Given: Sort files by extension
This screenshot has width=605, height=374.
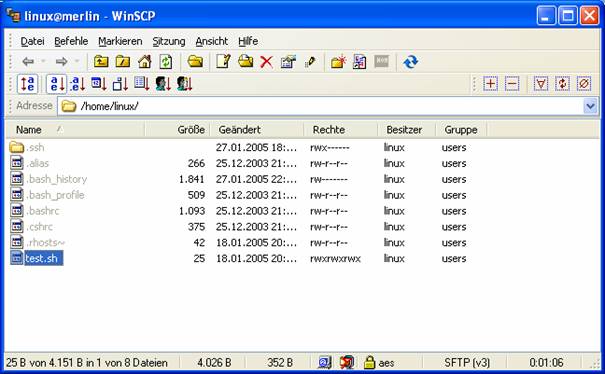Looking at the screenshot, I should point(77,84).
